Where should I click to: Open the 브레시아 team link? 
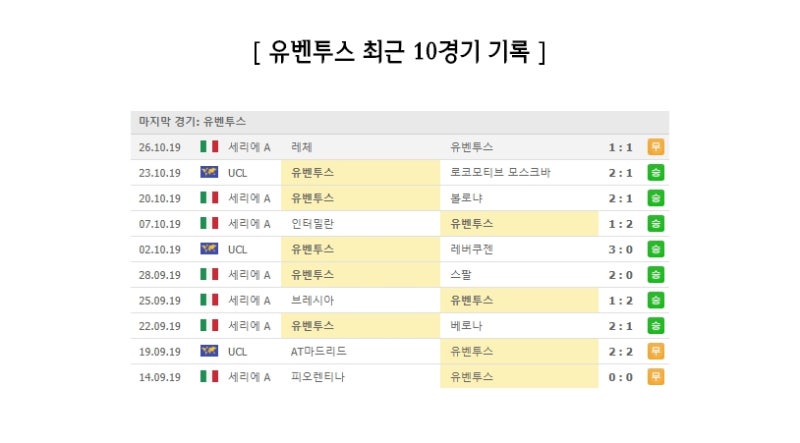tap(312, 300)
